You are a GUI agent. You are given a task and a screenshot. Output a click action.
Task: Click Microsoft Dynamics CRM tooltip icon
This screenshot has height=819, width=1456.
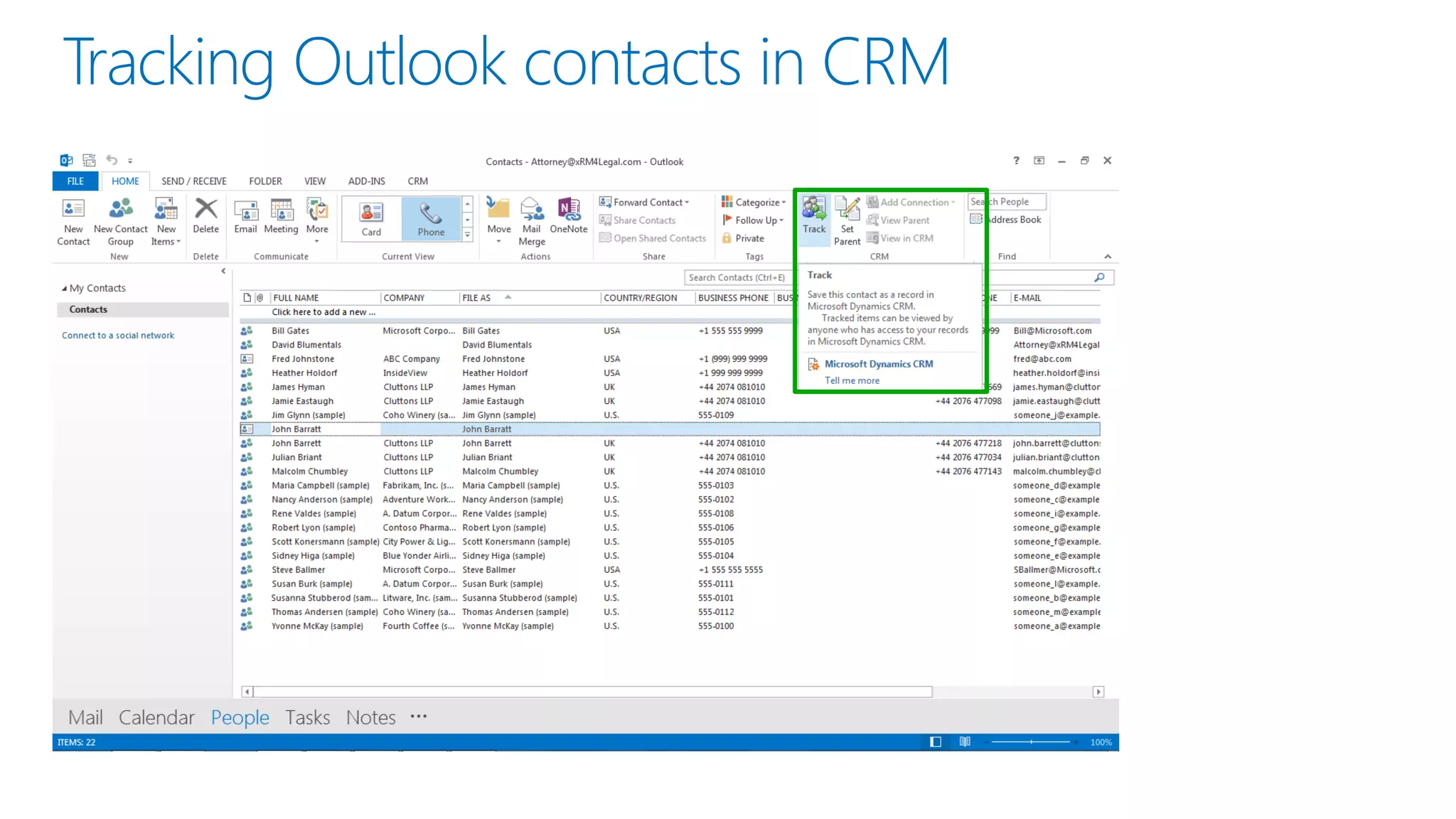[x=813, y=364]
